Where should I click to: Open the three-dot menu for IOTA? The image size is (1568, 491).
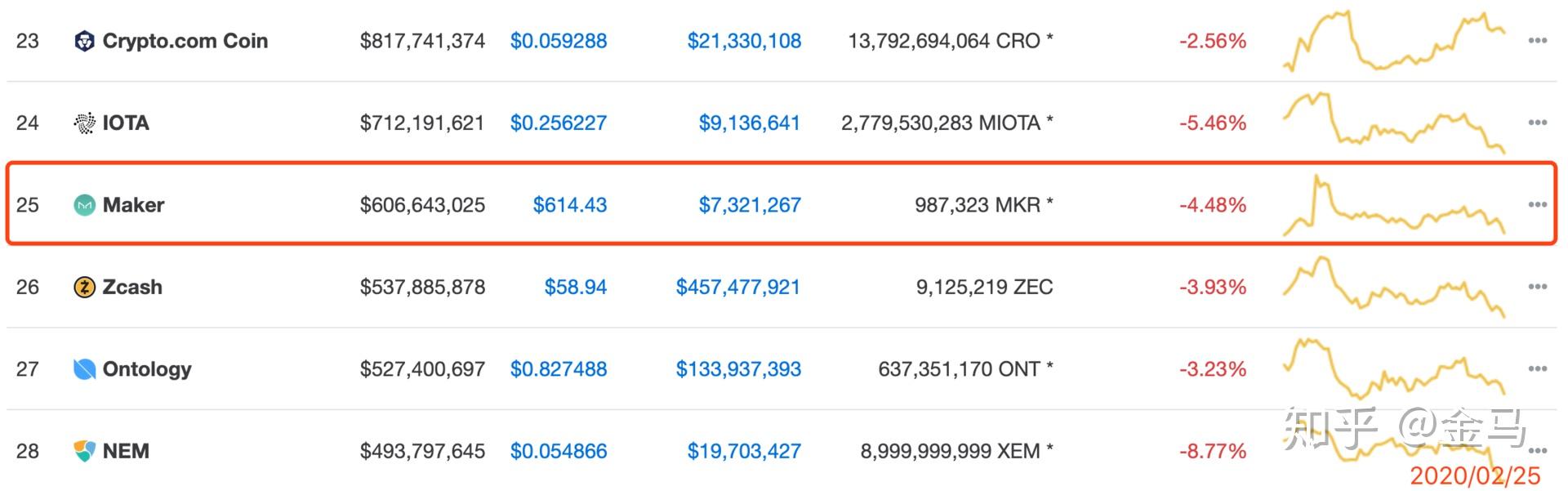[1538, 123]
